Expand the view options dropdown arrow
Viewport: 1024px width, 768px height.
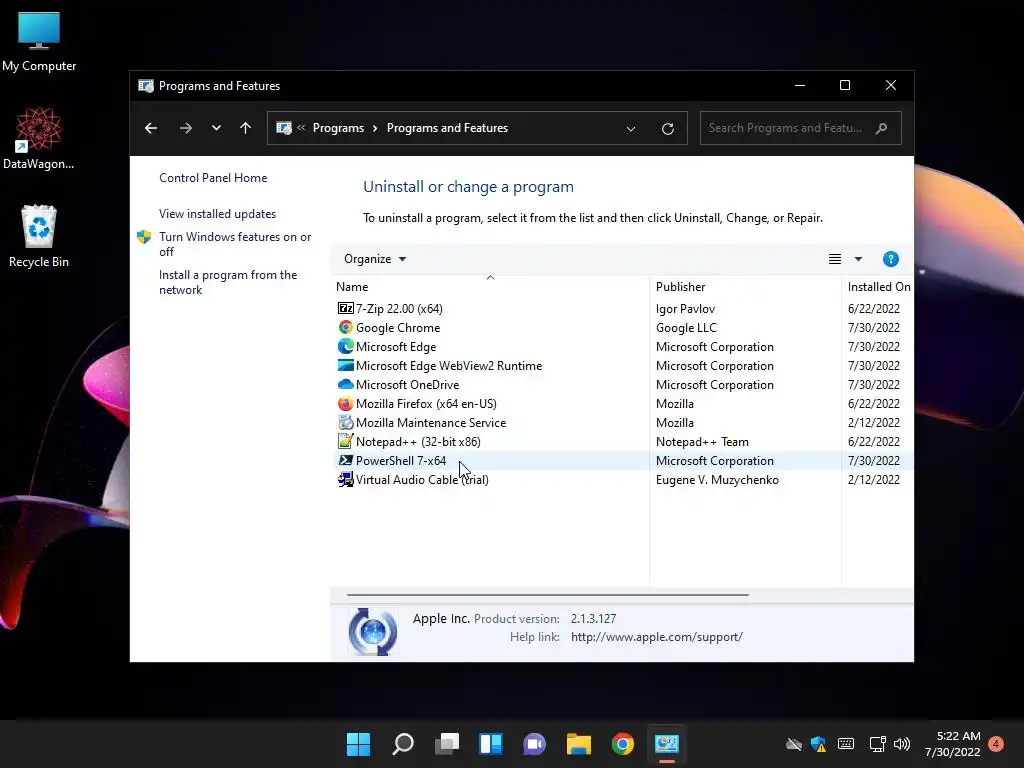[x=858, y=259]
